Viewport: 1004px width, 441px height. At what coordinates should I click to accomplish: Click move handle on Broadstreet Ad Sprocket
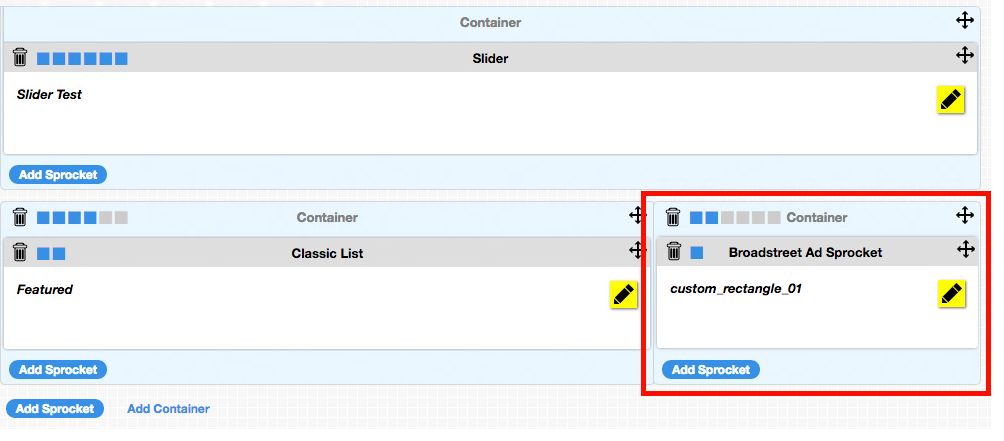tap(966, 249)
